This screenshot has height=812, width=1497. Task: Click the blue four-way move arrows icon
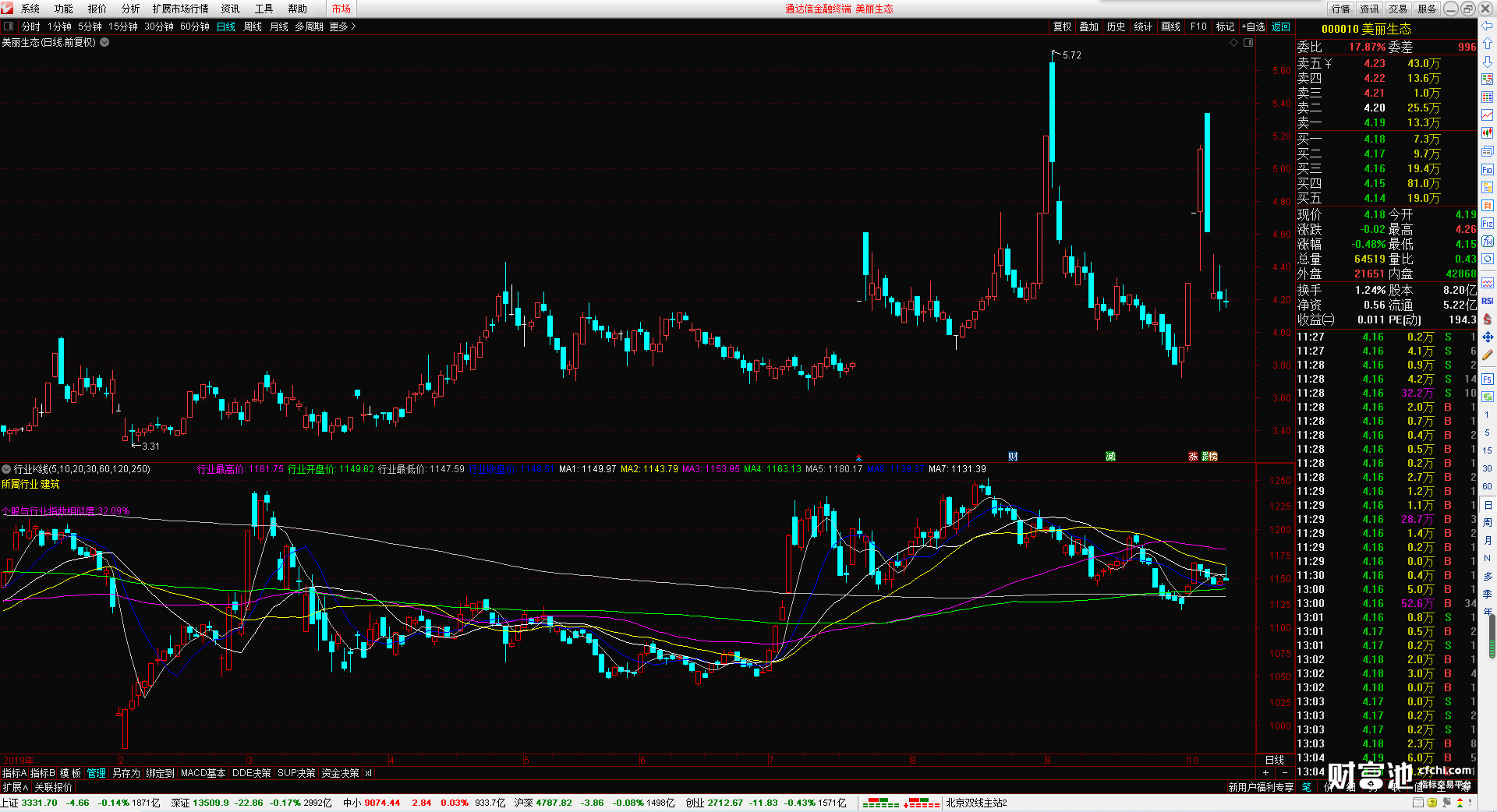point(1488,337)
